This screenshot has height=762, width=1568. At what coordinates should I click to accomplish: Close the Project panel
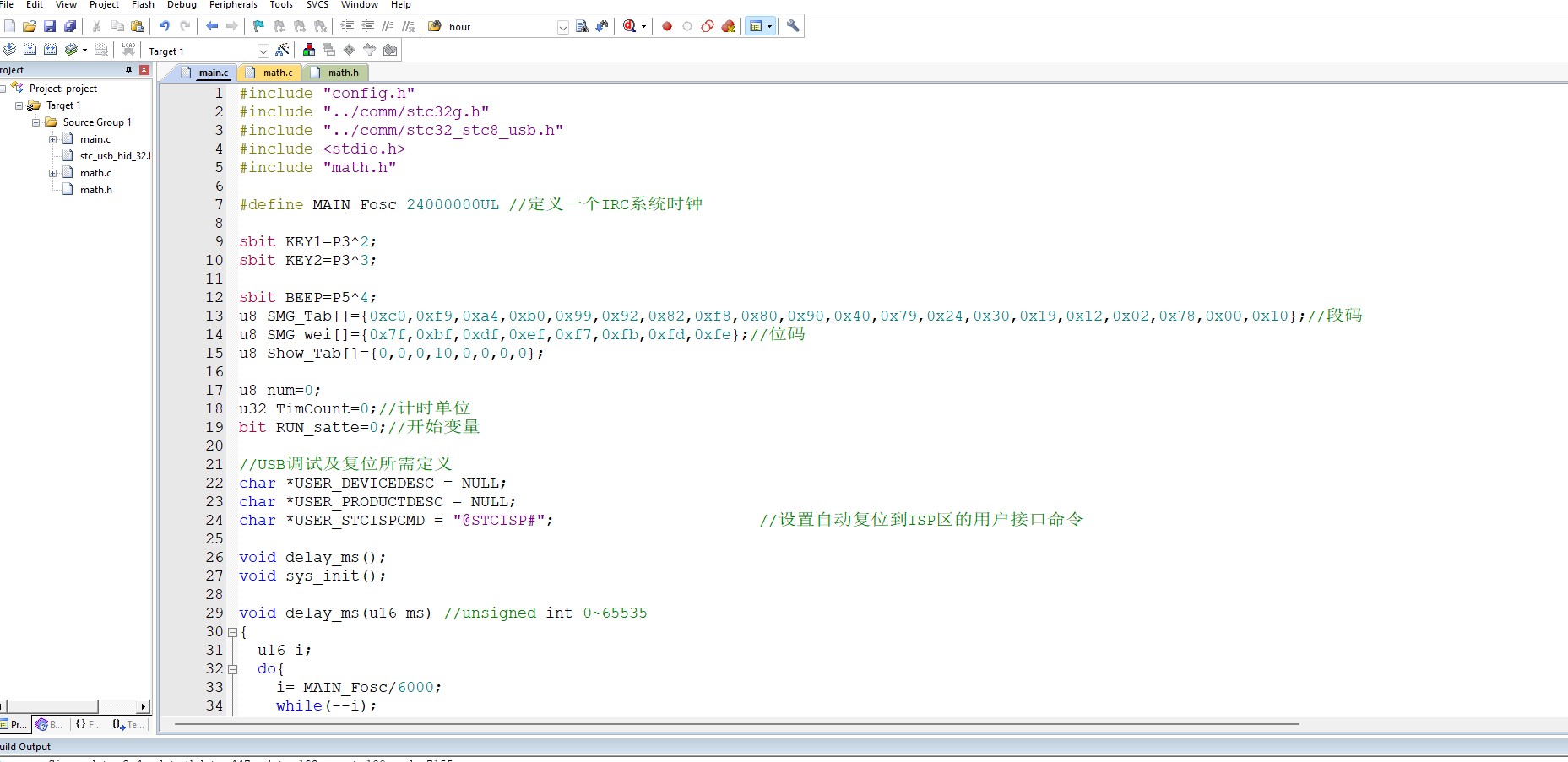click(x=144, y=70)
